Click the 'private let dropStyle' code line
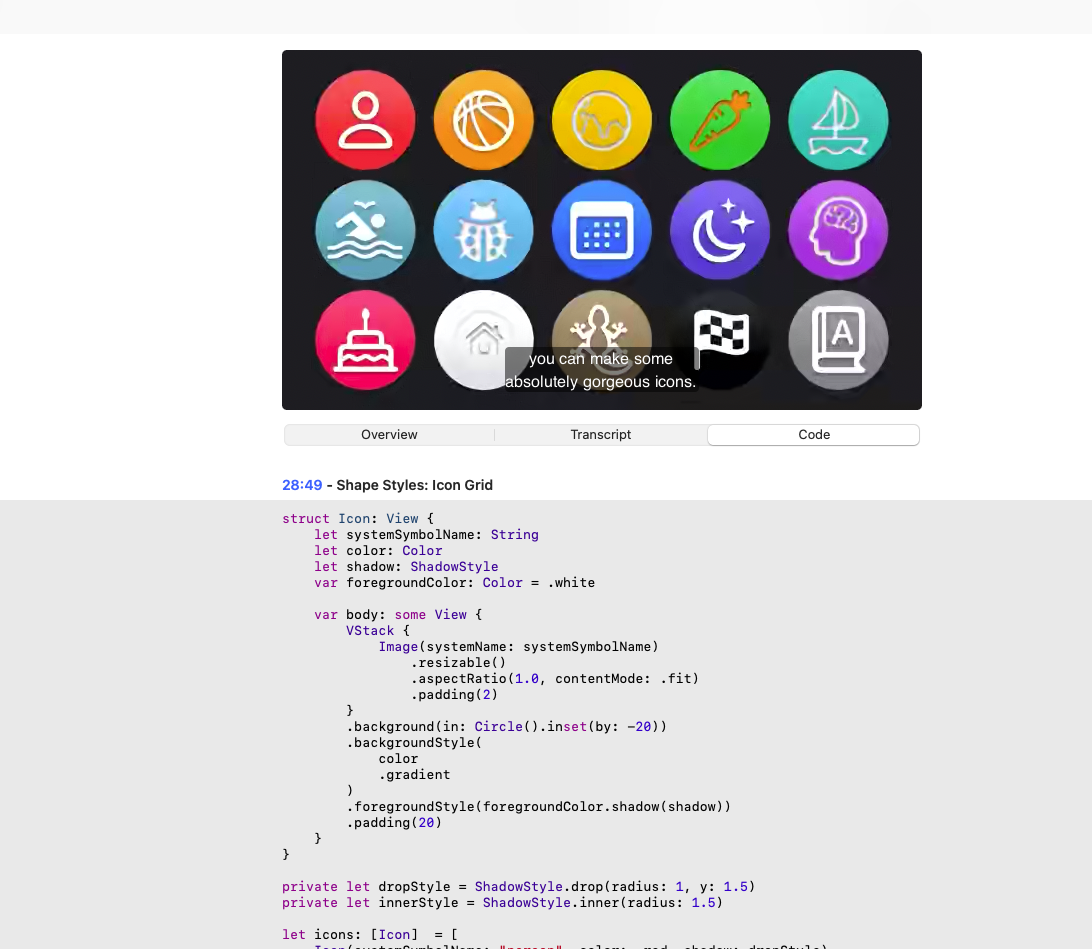 point(519,887)
